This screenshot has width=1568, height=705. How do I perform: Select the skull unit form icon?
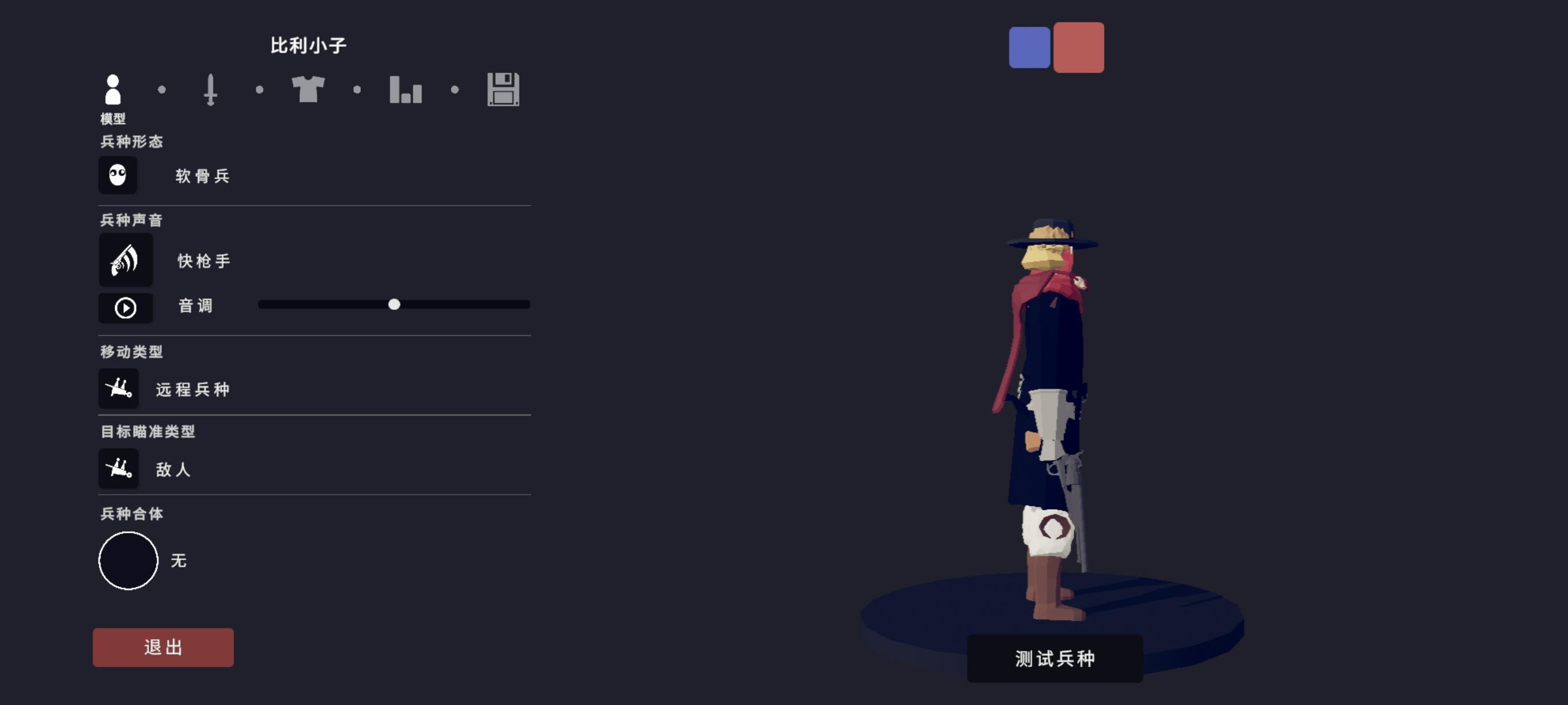point(117,175)
